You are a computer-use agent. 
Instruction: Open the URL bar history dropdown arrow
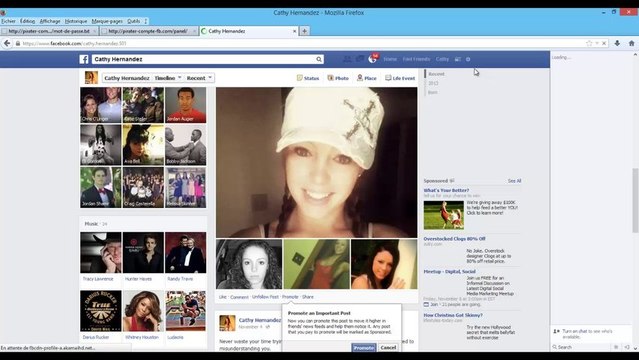[597, 43]
